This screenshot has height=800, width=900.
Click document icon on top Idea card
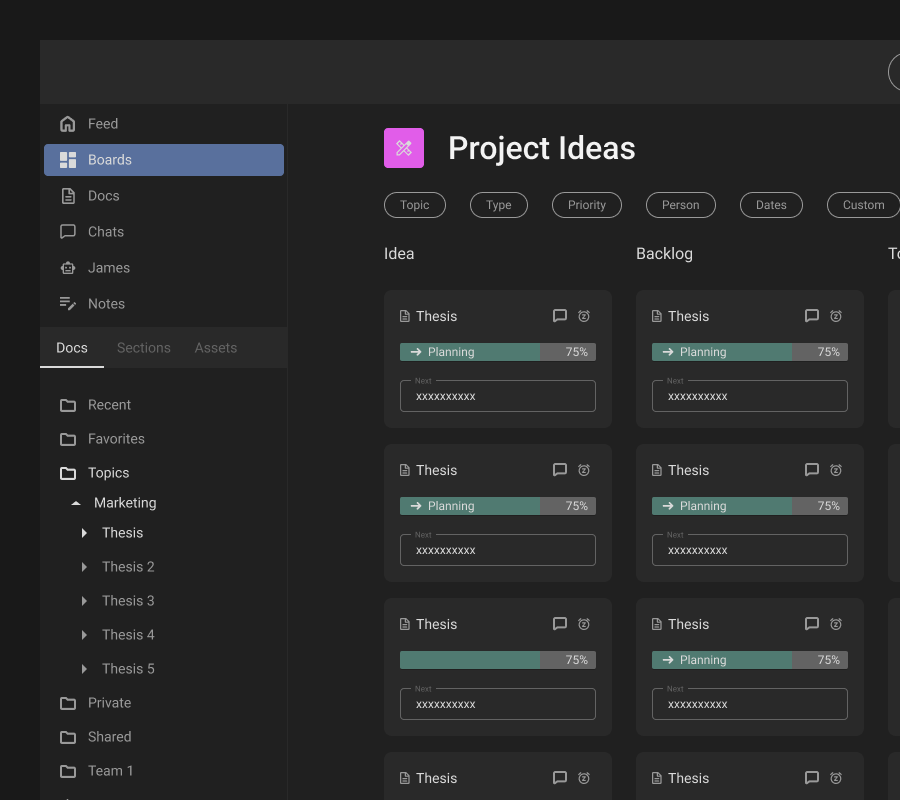405,316
